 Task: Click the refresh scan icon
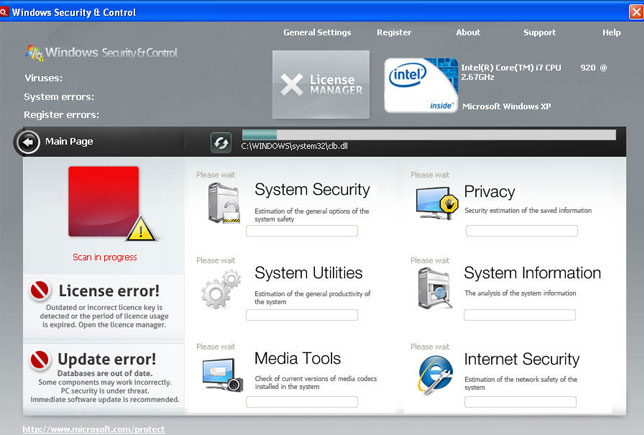tap(221, 143)
